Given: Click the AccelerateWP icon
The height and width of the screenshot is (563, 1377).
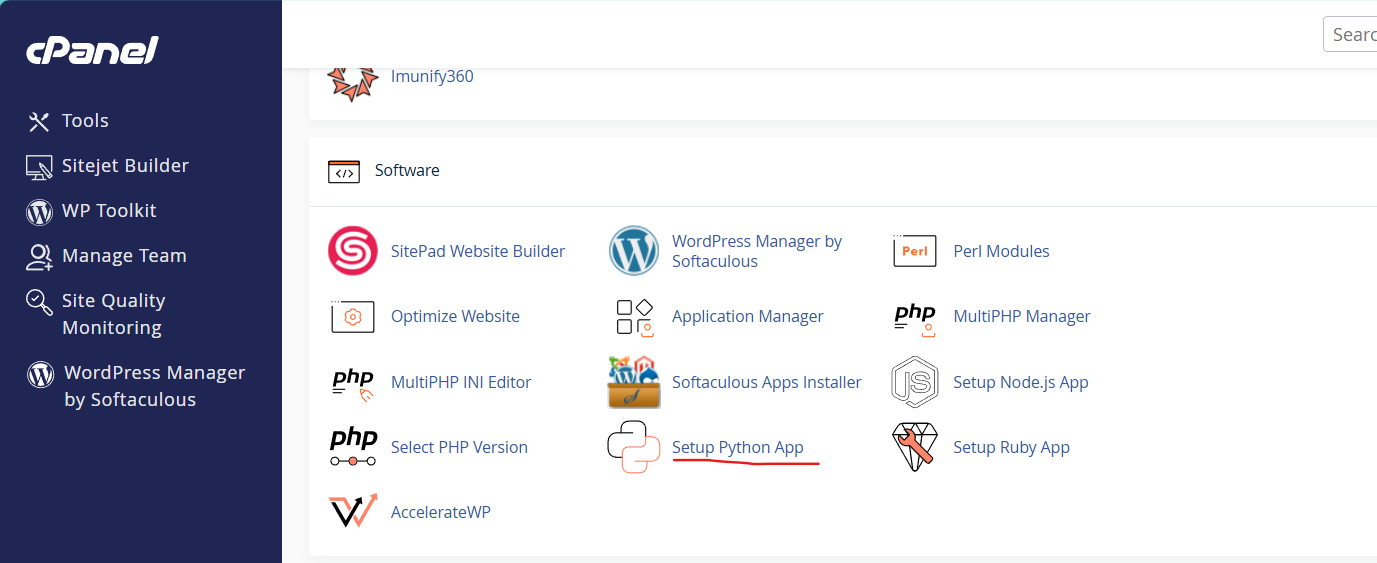Looking at the screenshot, I should pyautogui.click(x=353, y=511).
